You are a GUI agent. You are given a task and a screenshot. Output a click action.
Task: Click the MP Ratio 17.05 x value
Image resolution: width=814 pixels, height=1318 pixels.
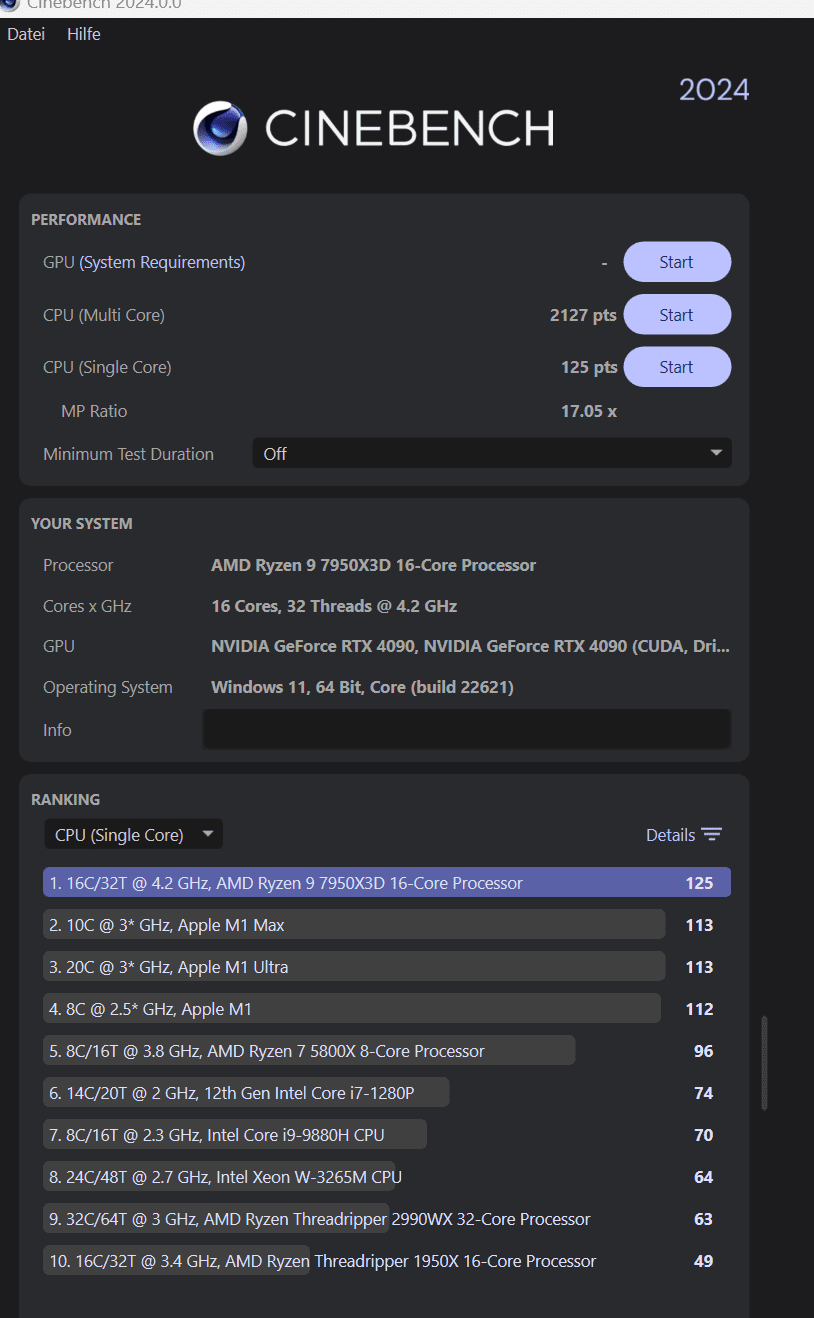coord(589,411)
